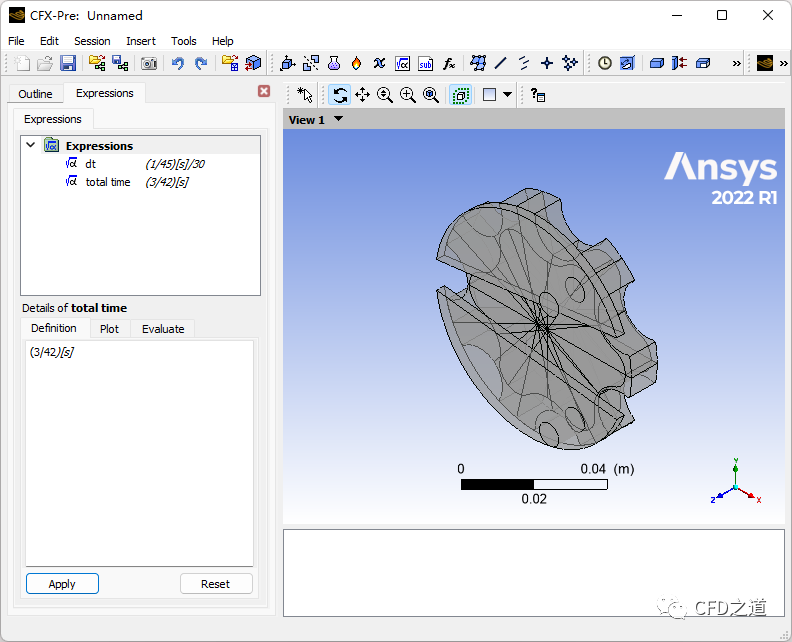Toggle the highlighting icon in viewer toolbar
792x642 pixels.
(x=461, y=95)
